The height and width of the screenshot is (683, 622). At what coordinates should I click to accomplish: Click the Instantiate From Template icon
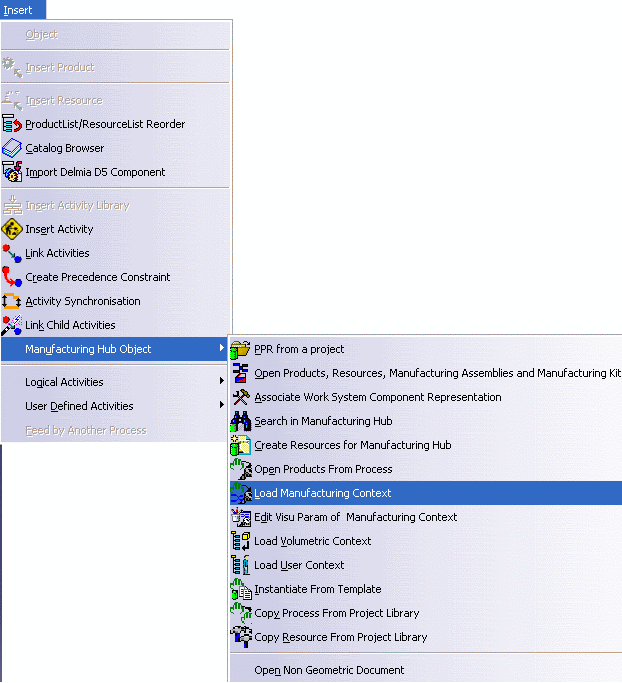tap(241, 589)
